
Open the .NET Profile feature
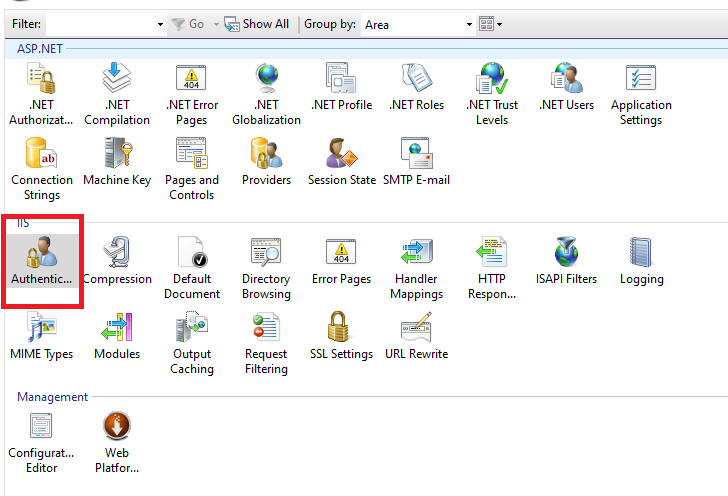tap(342, 87)
